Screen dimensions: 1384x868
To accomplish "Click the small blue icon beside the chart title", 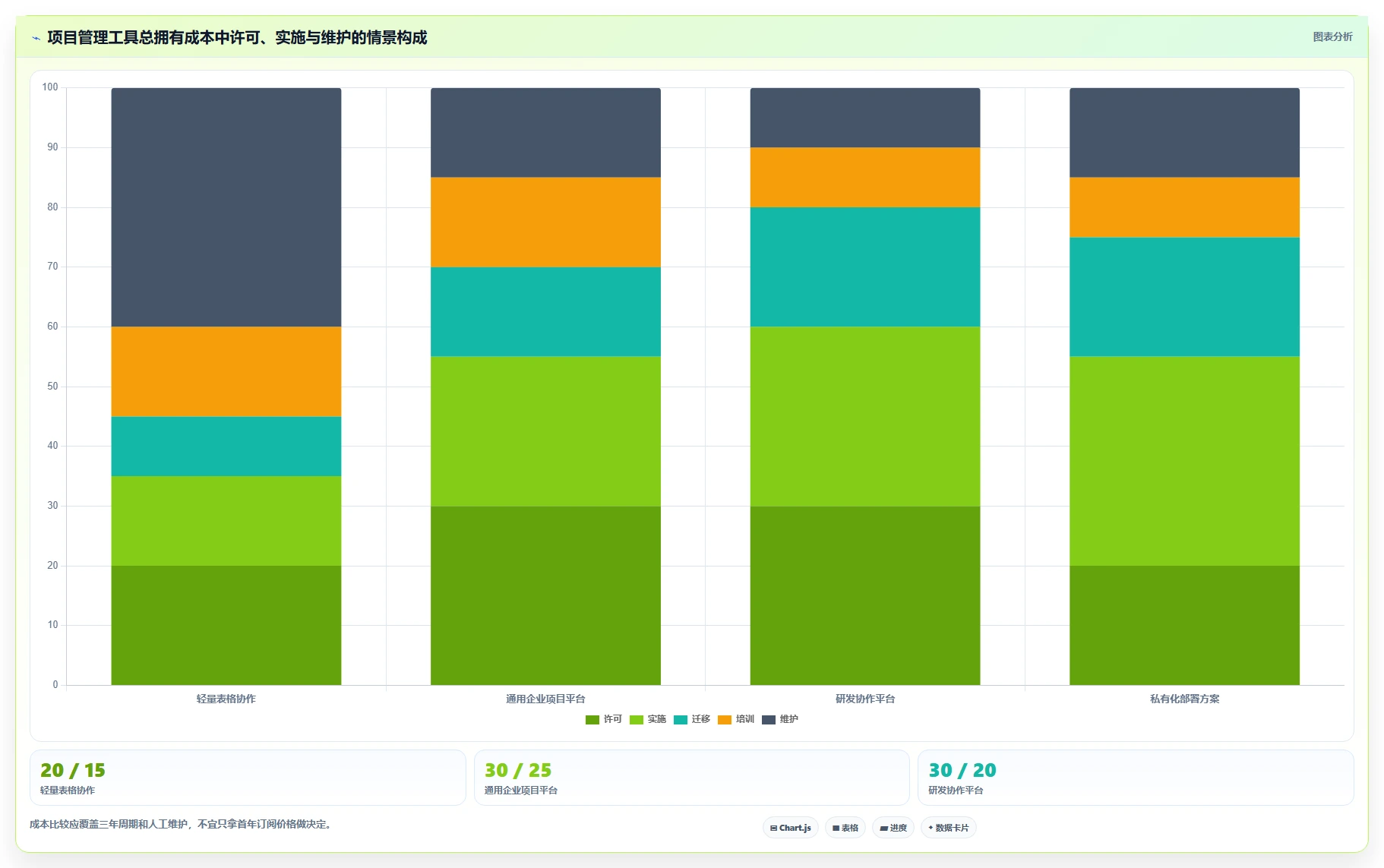I will [x=36, y=37].
